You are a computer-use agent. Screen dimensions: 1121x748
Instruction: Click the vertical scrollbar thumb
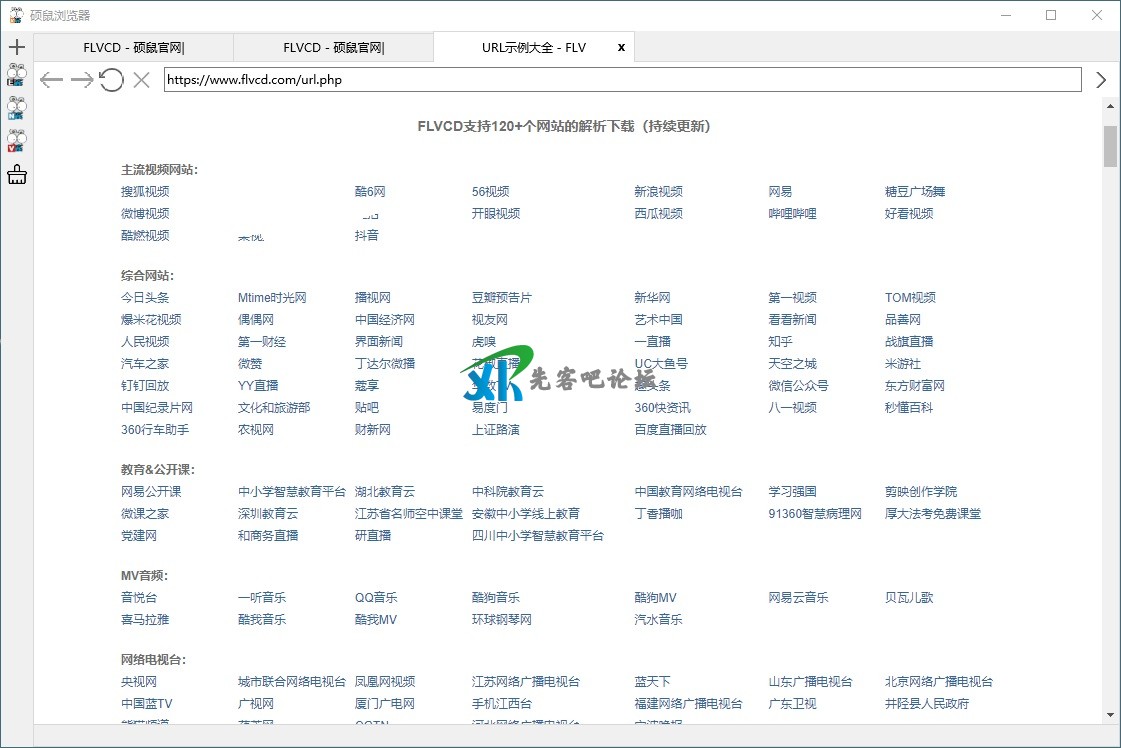[x=1110, y=146]
